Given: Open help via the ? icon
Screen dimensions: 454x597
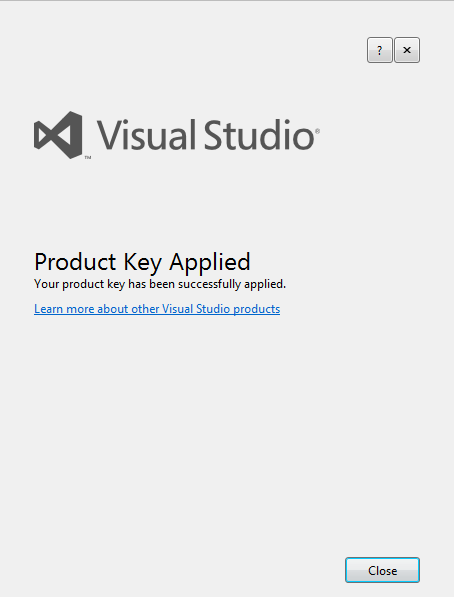Looking at the screenshot, I should coord(379,50).
